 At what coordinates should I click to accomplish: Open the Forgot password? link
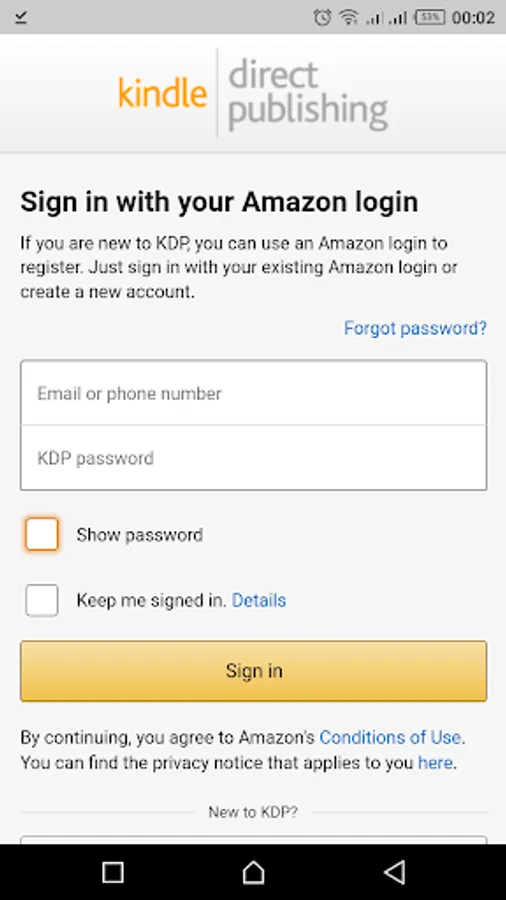415,328
